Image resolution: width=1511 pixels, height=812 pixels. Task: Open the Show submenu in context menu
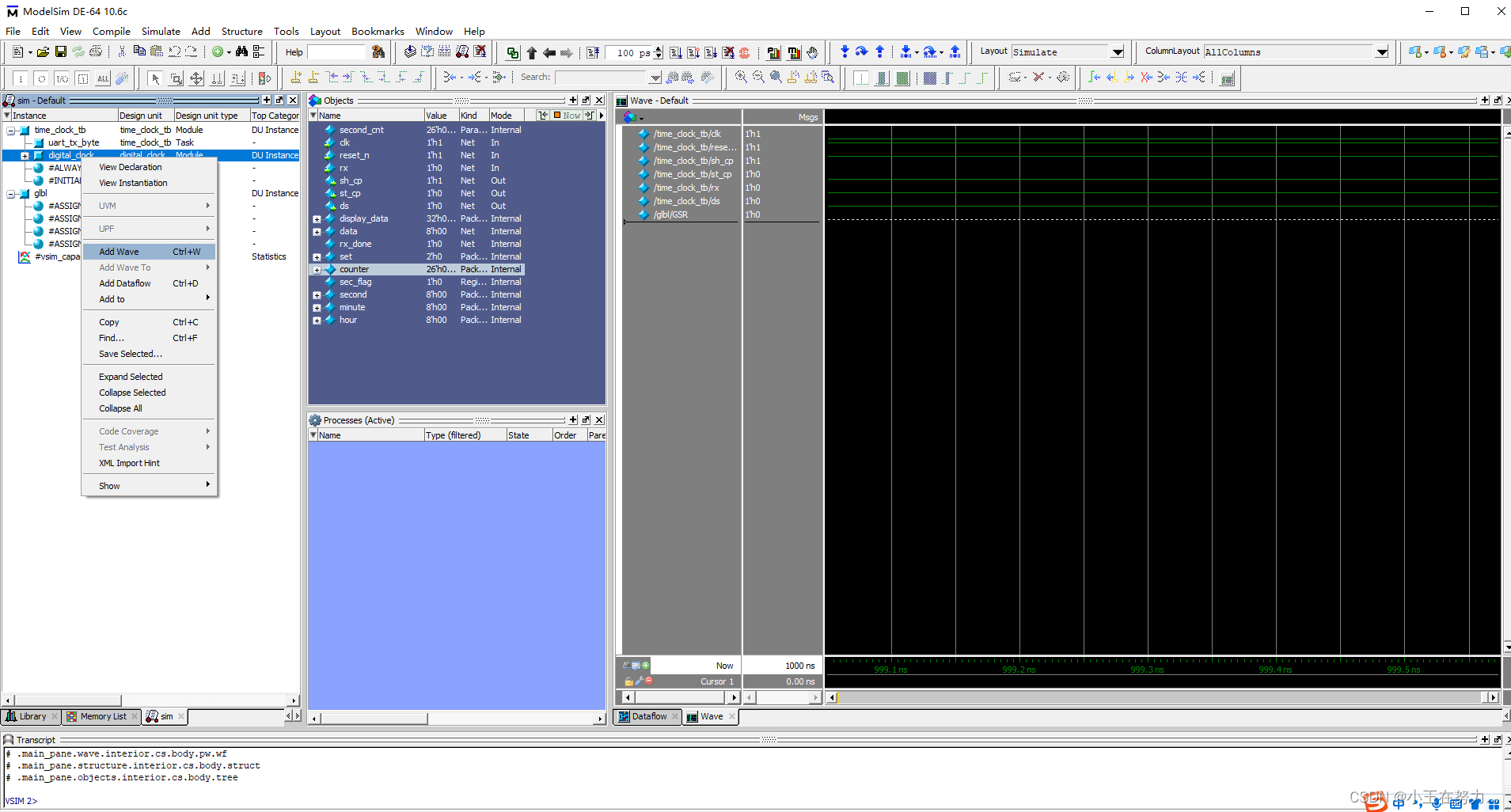point(149,486)
